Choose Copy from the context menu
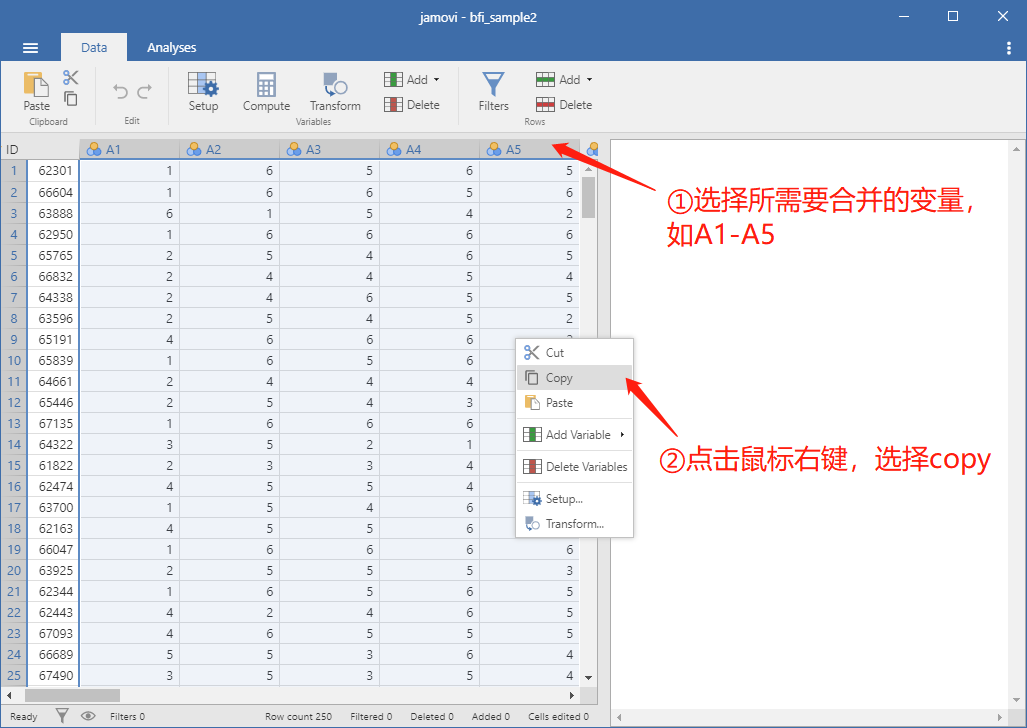The width and height of the screenshot is (1027, 728). (574, 377)
